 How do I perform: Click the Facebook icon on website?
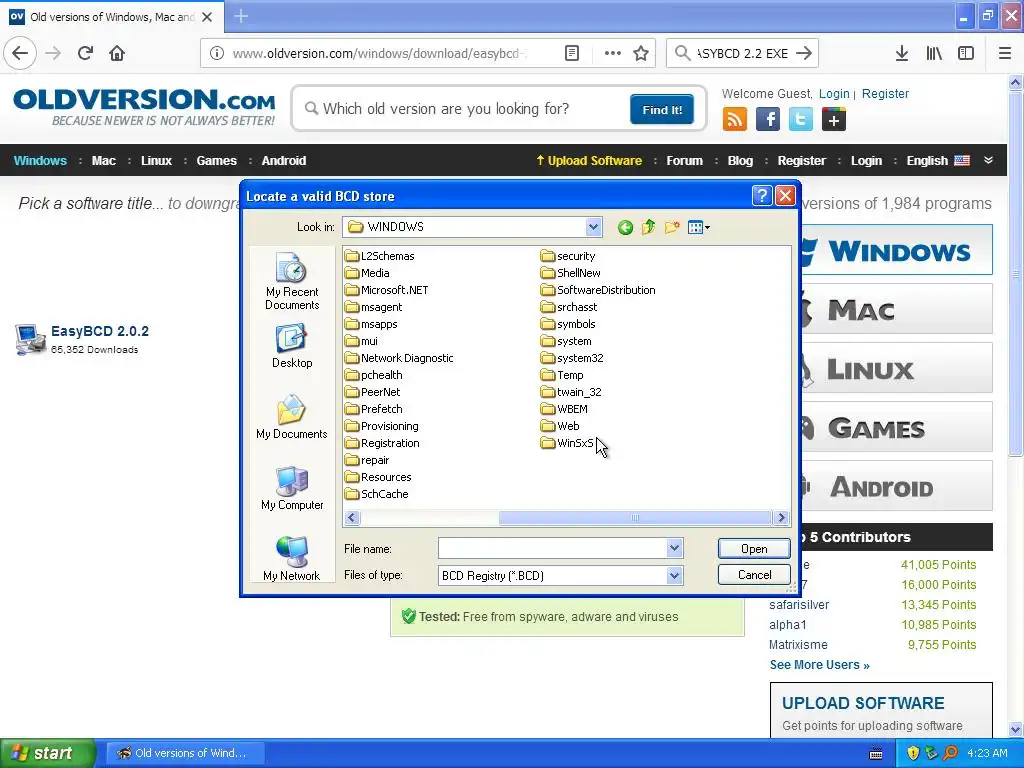(768, 120)
